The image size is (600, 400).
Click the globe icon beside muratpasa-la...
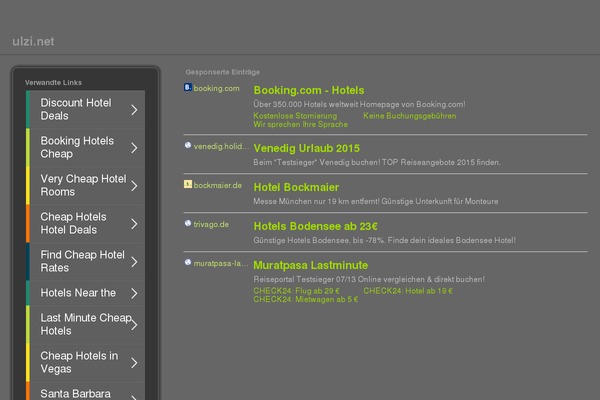(188, 263)
